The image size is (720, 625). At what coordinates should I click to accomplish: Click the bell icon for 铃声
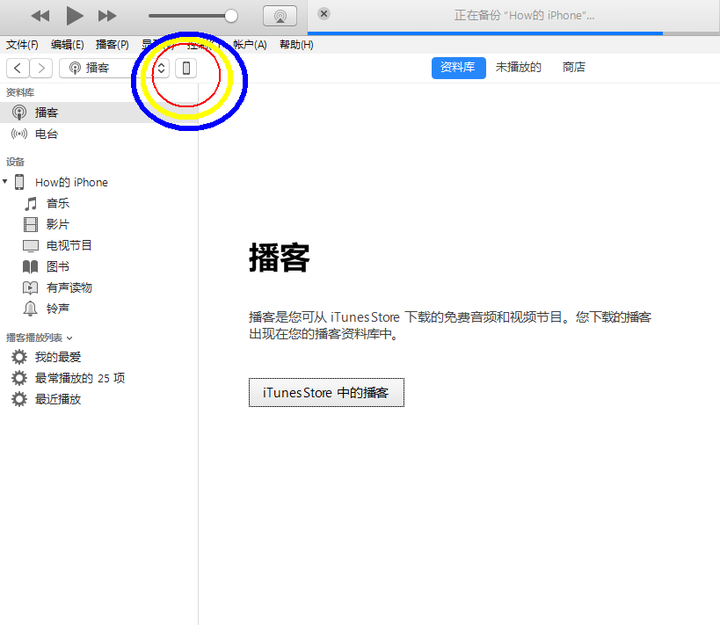point(30,309)
